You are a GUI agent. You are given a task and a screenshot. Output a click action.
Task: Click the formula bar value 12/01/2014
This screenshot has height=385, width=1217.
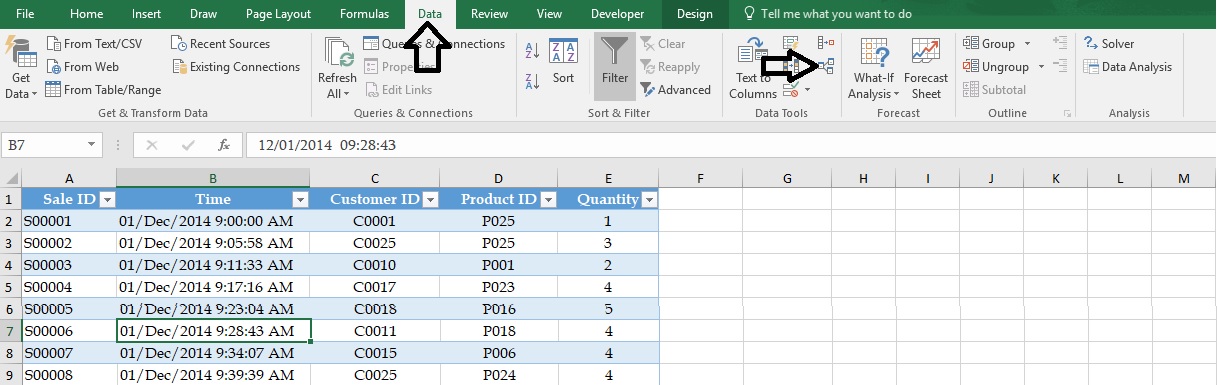(x=327, y=145)
